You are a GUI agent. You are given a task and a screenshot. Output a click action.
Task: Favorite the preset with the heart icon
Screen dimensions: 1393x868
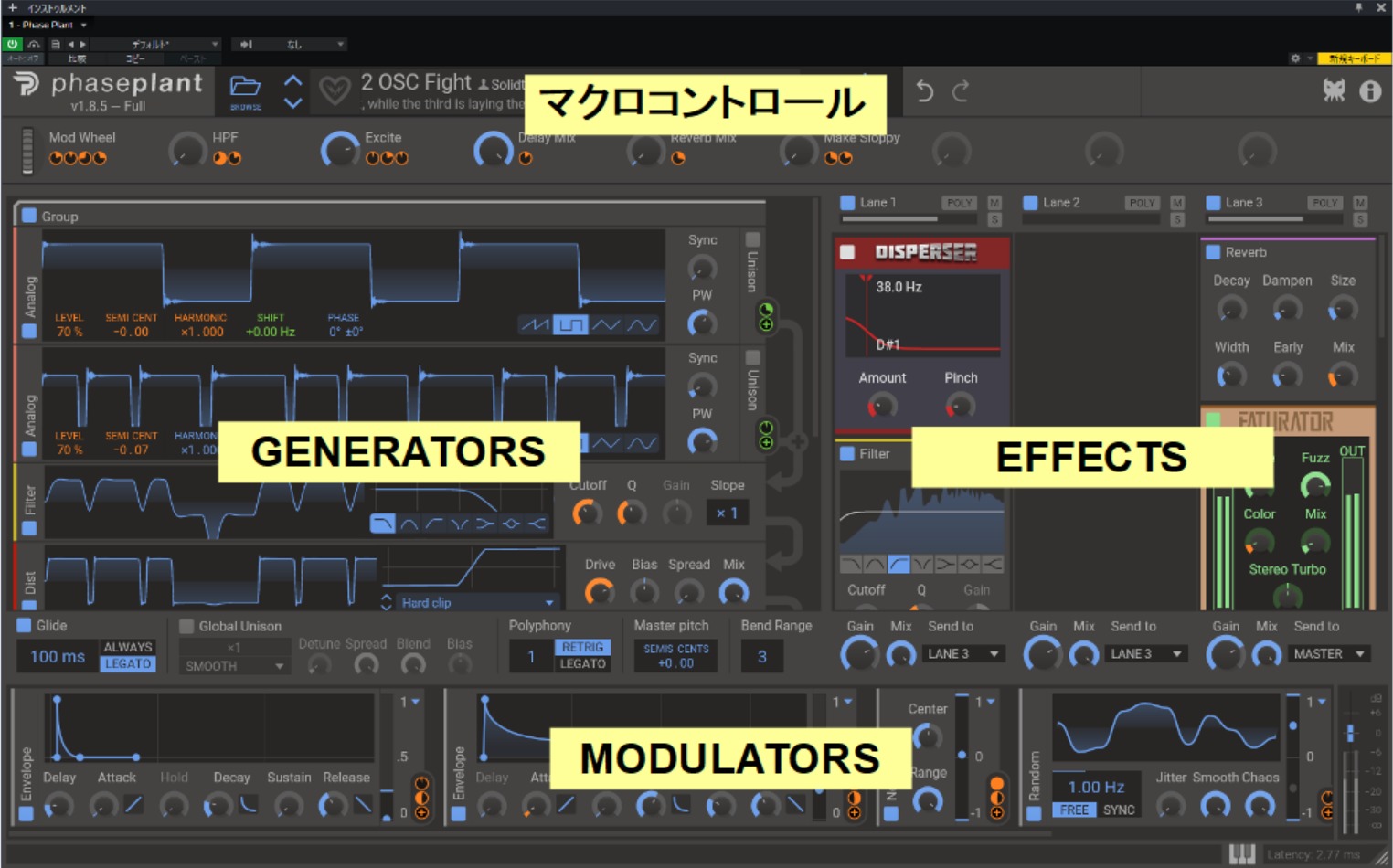pyautogui.click(x=335, y=90)
